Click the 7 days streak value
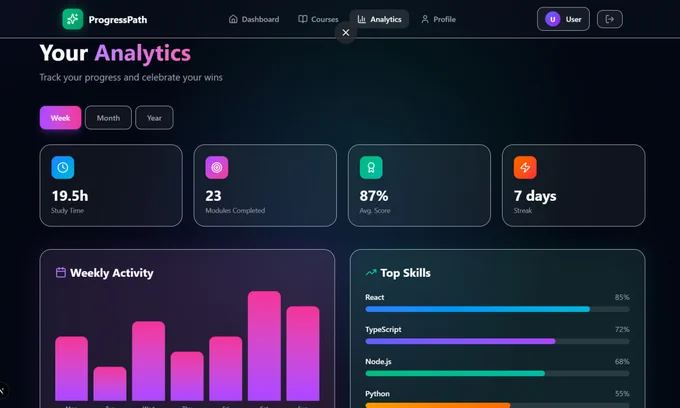The image size is (680, 408). coord(535,196)
